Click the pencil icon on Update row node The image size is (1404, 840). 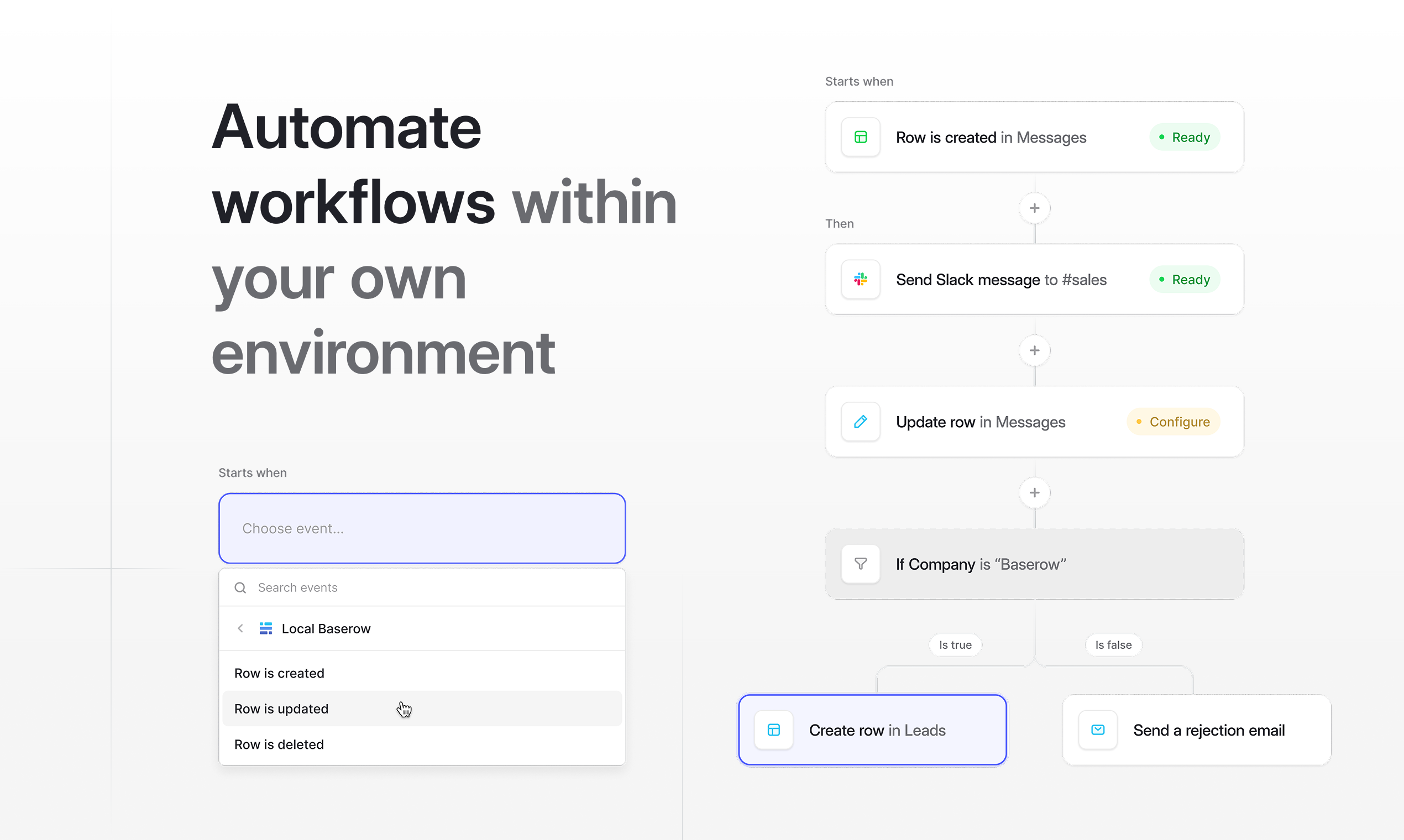[861, 421]
